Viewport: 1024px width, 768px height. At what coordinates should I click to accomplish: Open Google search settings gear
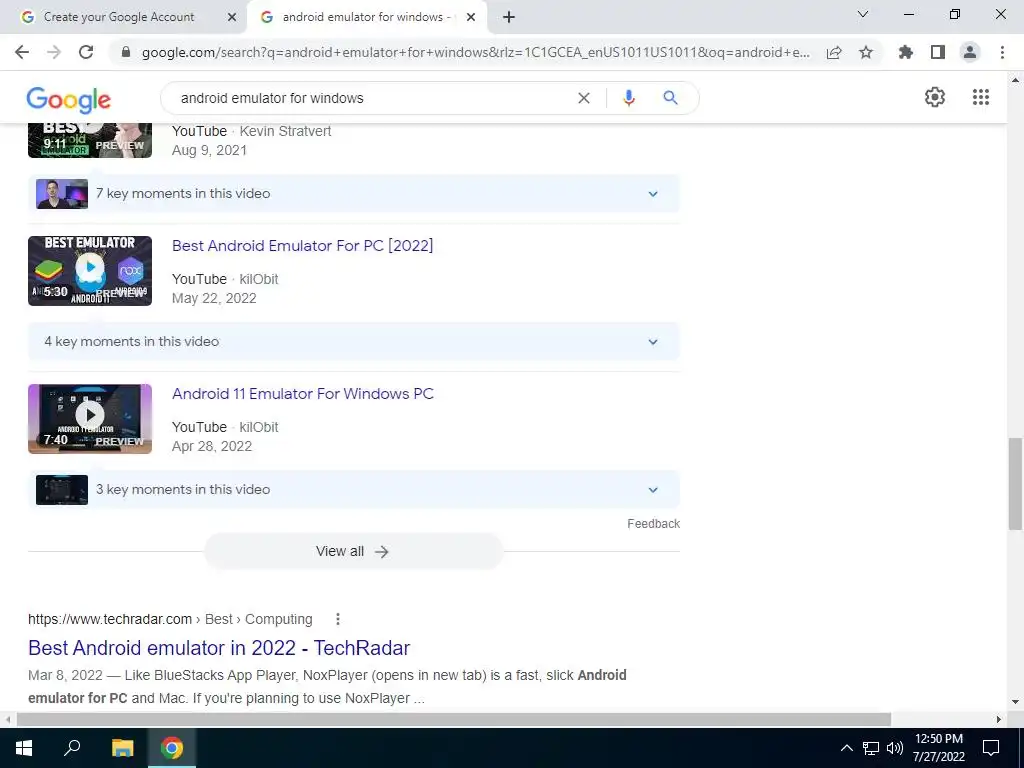click(935, 97)
